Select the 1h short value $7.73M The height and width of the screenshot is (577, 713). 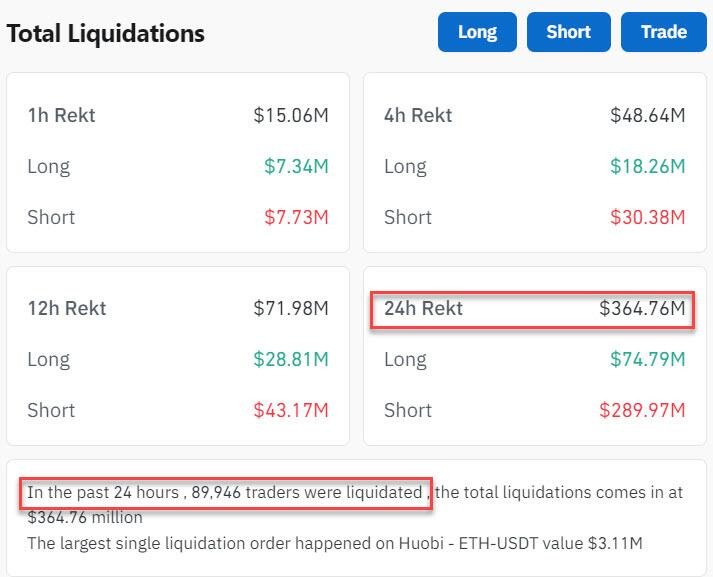[x=296, y=217]
